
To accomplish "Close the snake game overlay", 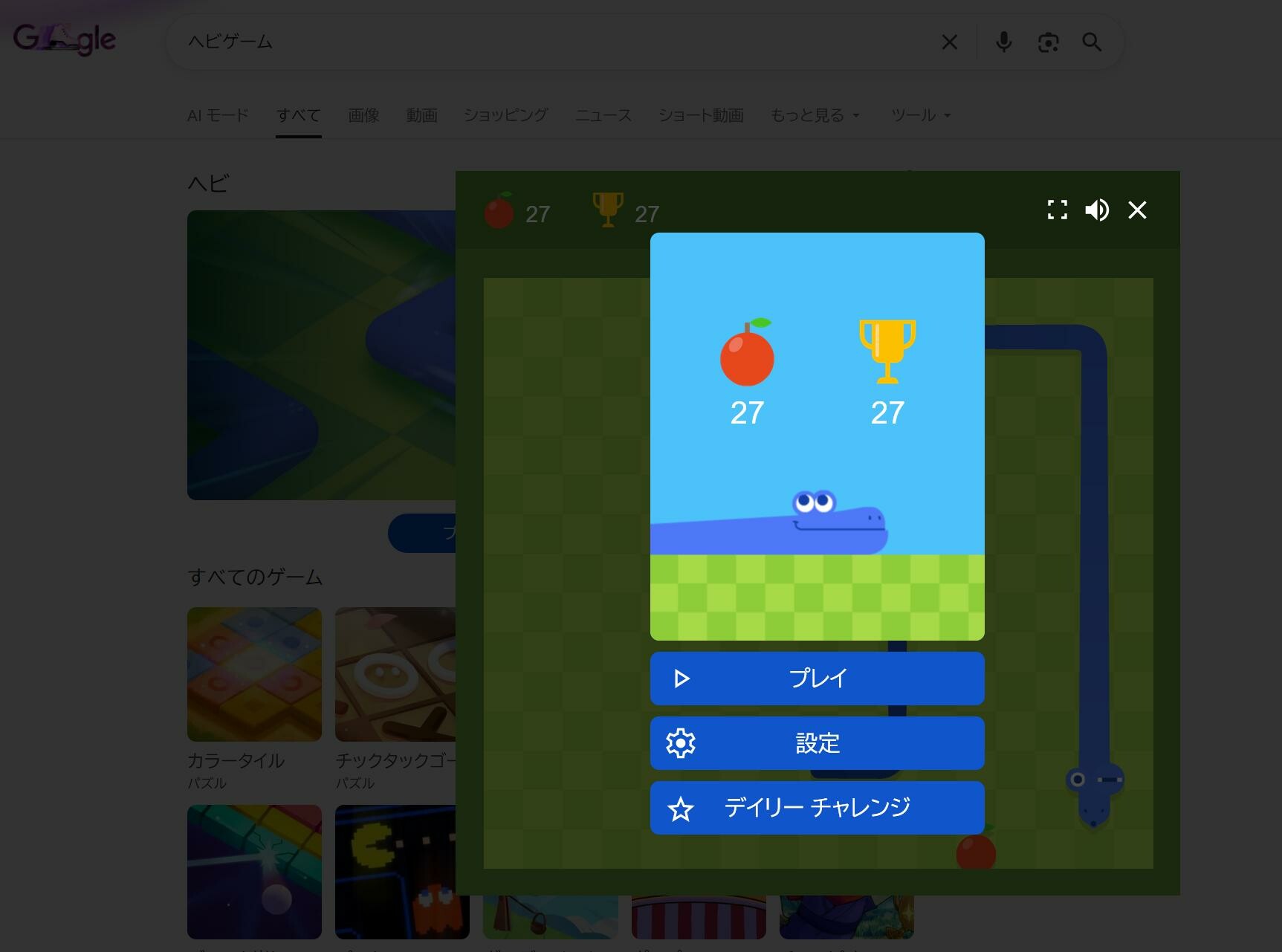I will [1137, 210].
